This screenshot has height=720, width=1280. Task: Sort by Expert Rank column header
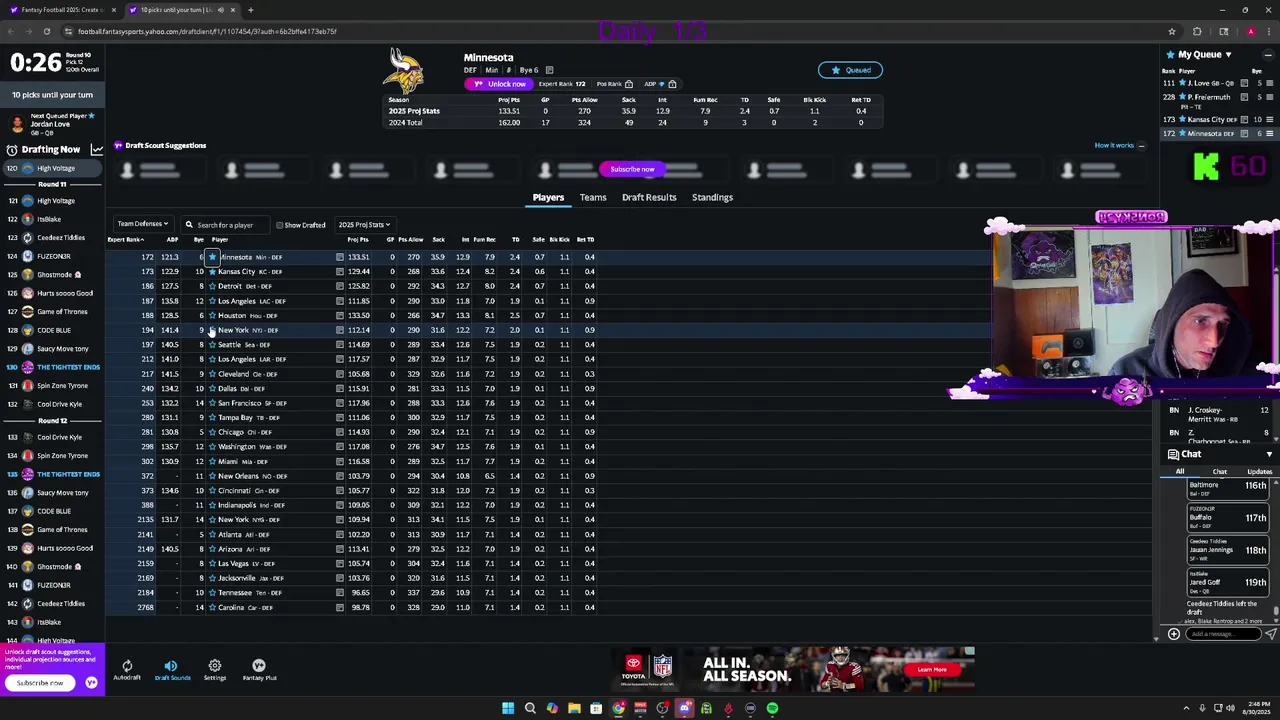coord(126,239)
